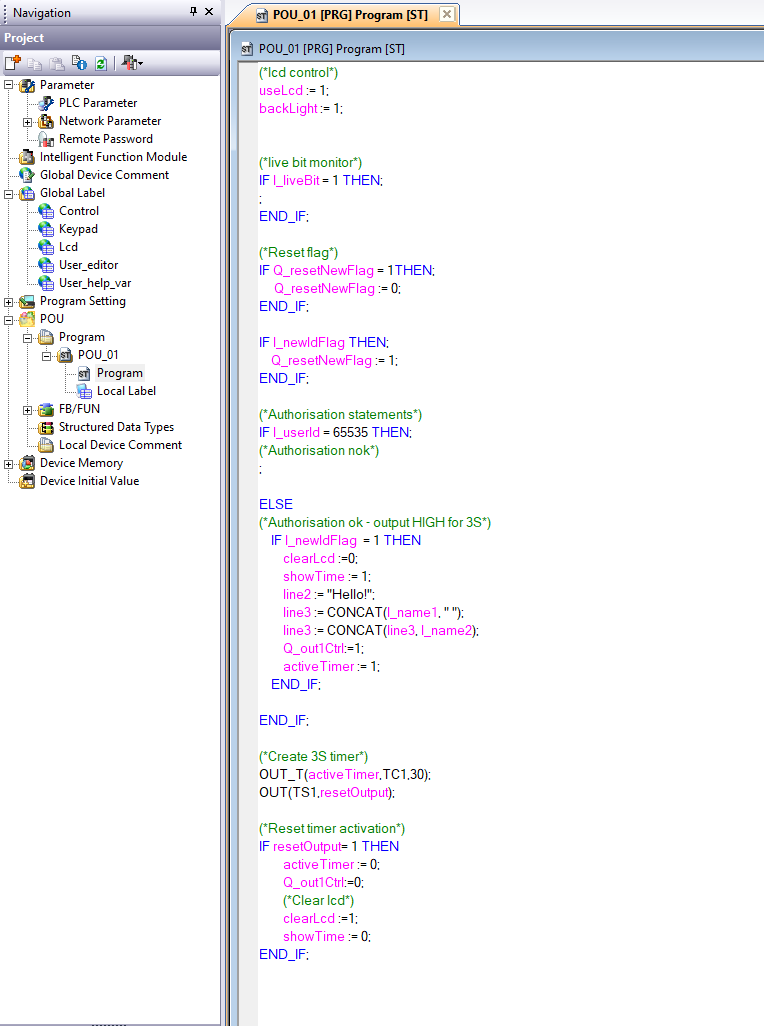Click the Control global label icon

click(46, 211)
